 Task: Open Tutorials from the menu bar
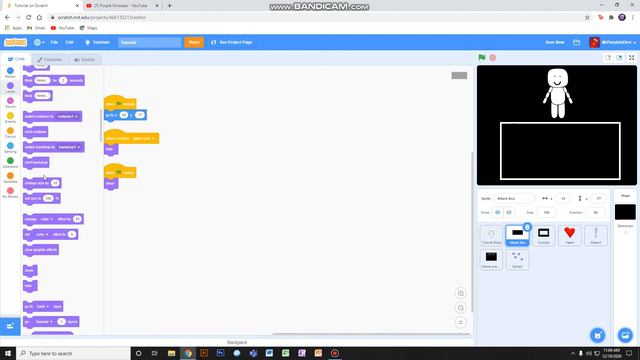pos(97,42)
